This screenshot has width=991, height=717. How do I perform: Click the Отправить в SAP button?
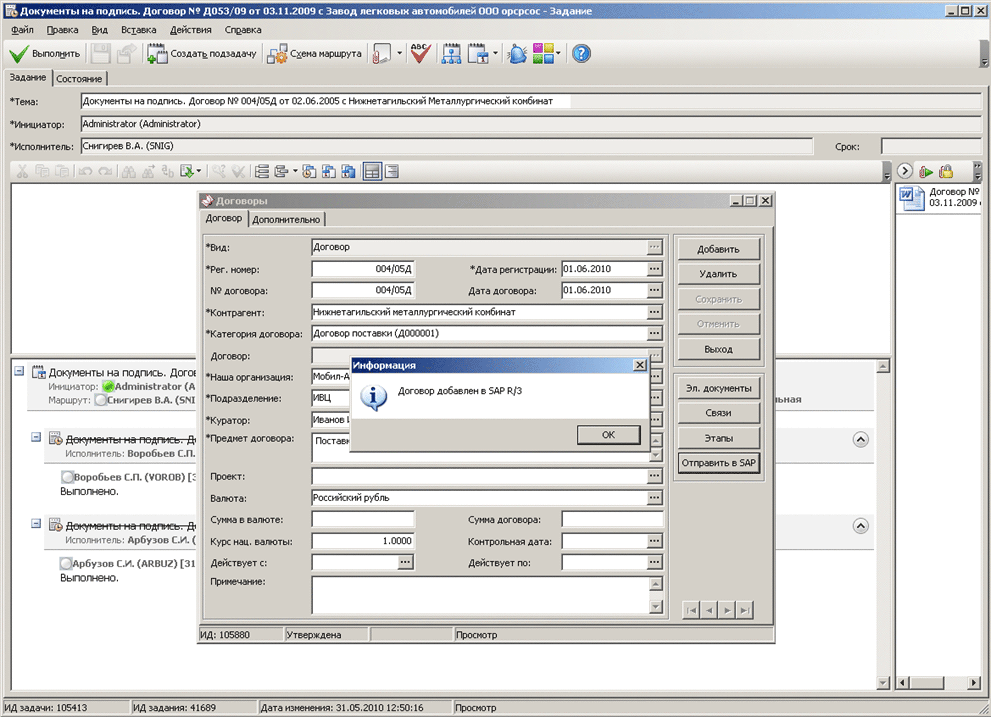click(x=718, y=463)
